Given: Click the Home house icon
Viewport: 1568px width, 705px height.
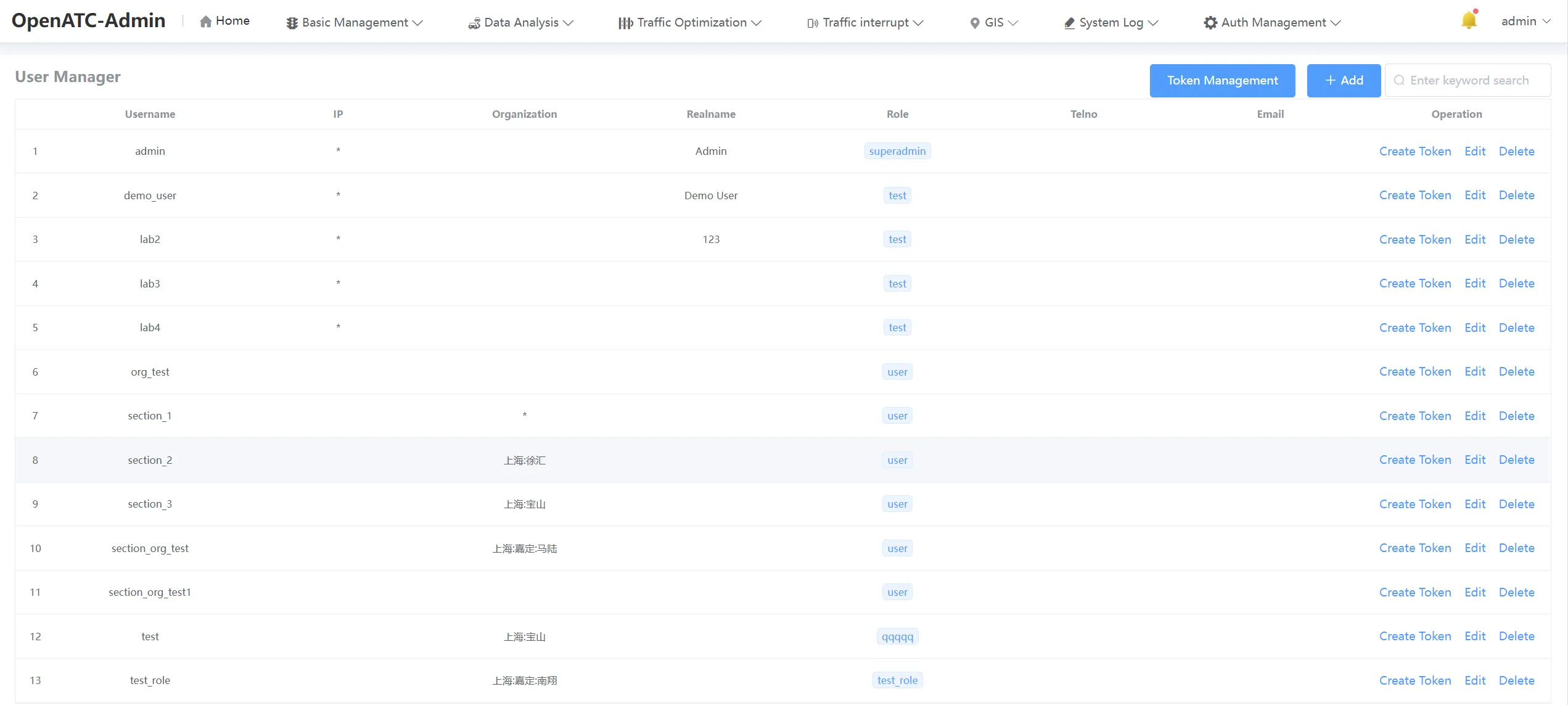Looking at the screenshot, I should point(206,22).
